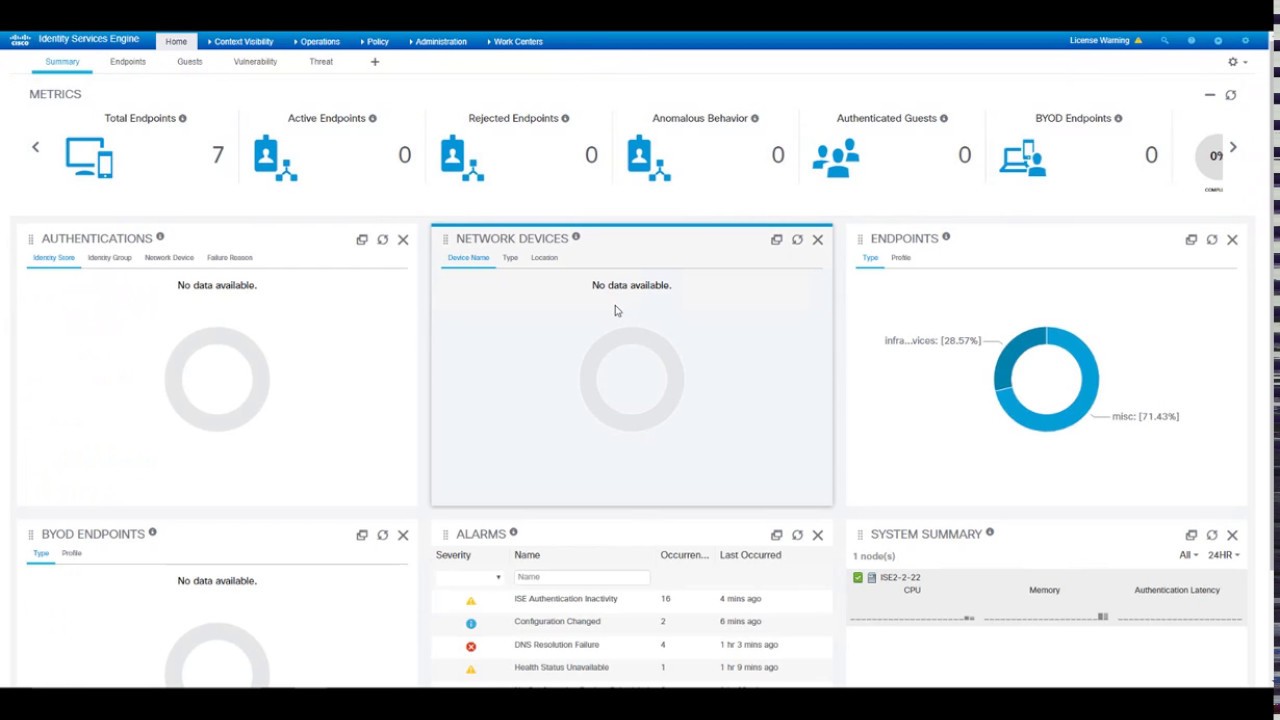
Task: Detach the Alarms dashlet
Action: click(776, 535)
